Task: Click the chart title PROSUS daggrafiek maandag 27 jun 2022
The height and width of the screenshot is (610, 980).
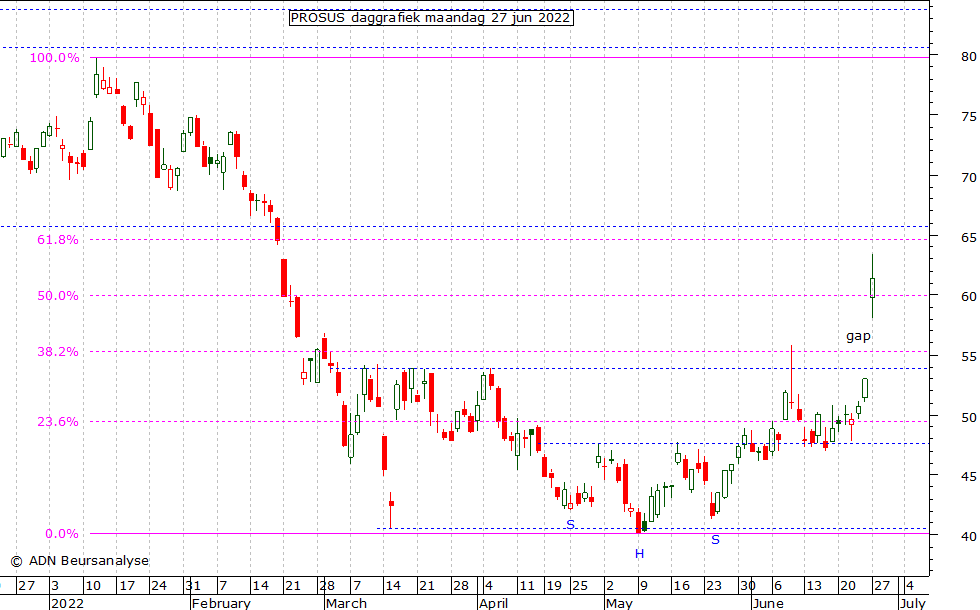Action: pyautogui.click(x=431, y=18)
